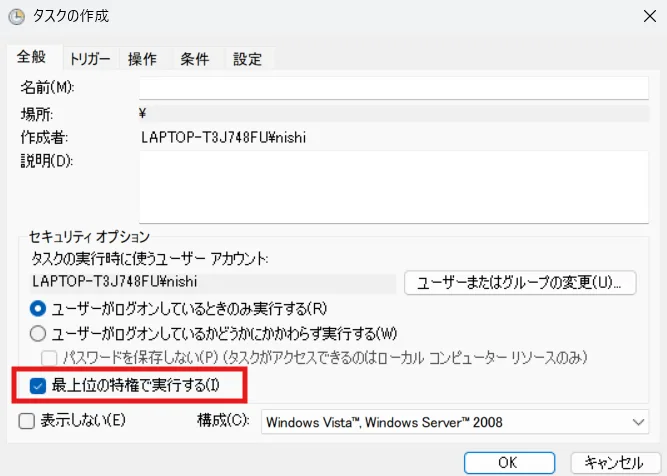Select the 条件 tab
The width and height of the screenshot is (667, 476).
[x=194, y=59]
